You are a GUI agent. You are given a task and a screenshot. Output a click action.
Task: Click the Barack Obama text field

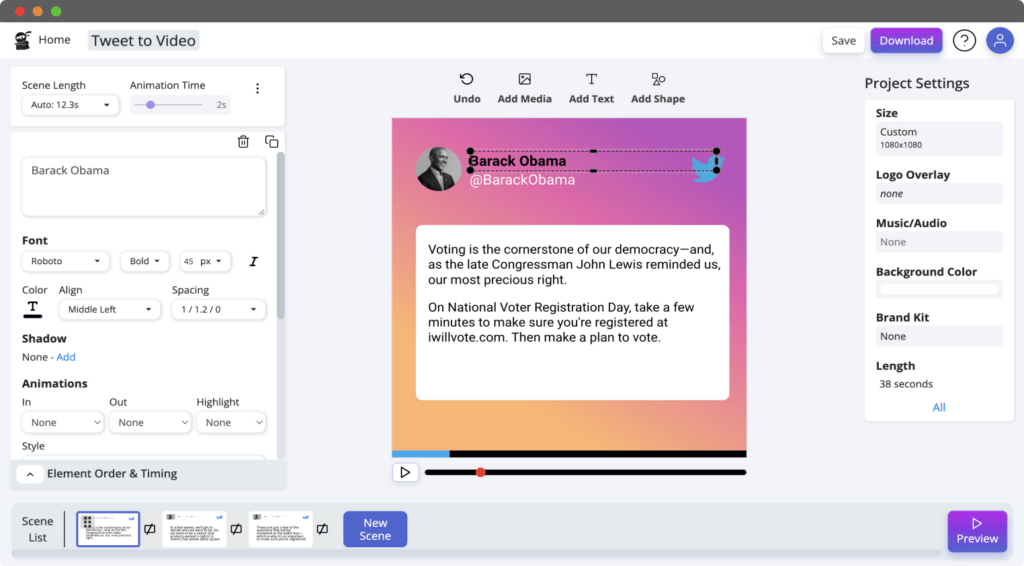point(144,186)
